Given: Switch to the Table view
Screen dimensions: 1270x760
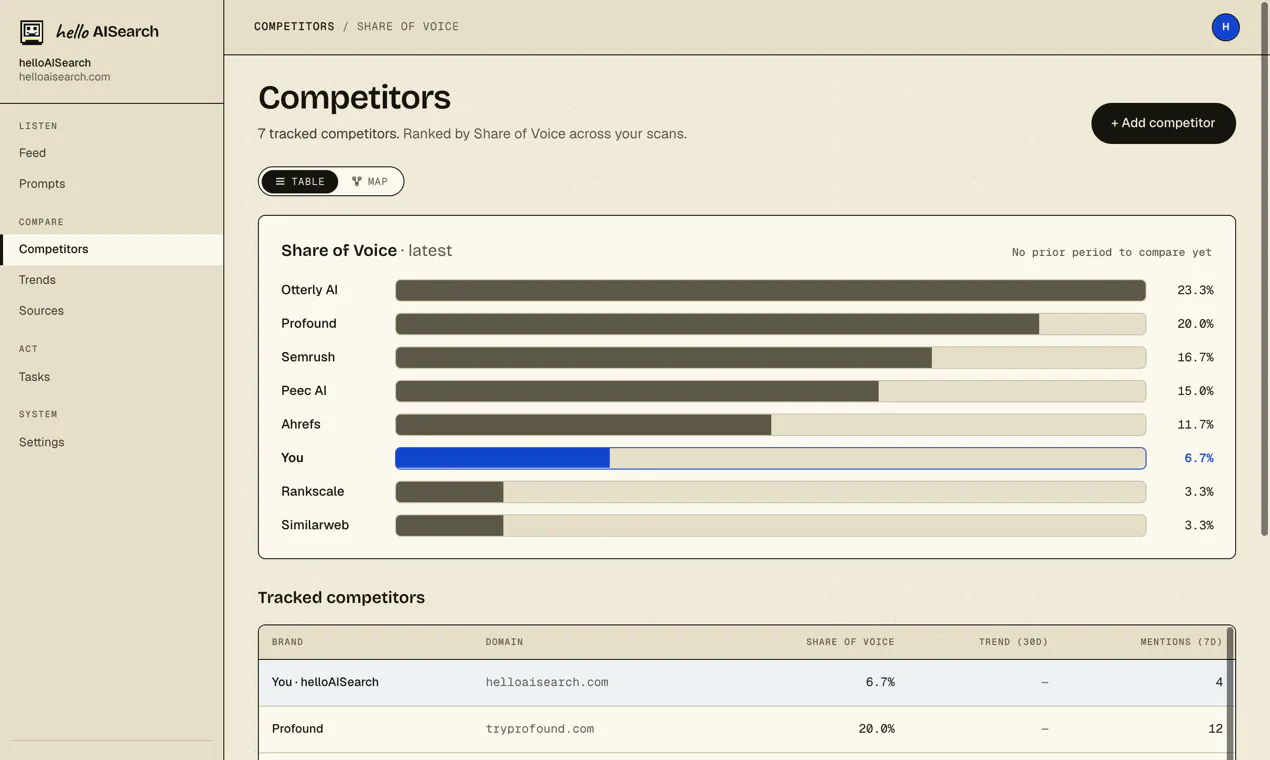Looking at the screenshot, I should [x=300, y=181].
